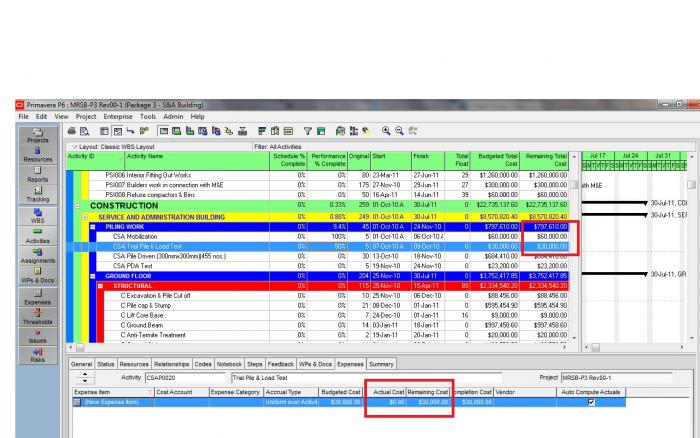Open the Group and Sort icon
The image size is (700, 438).
tap(321, 131)
